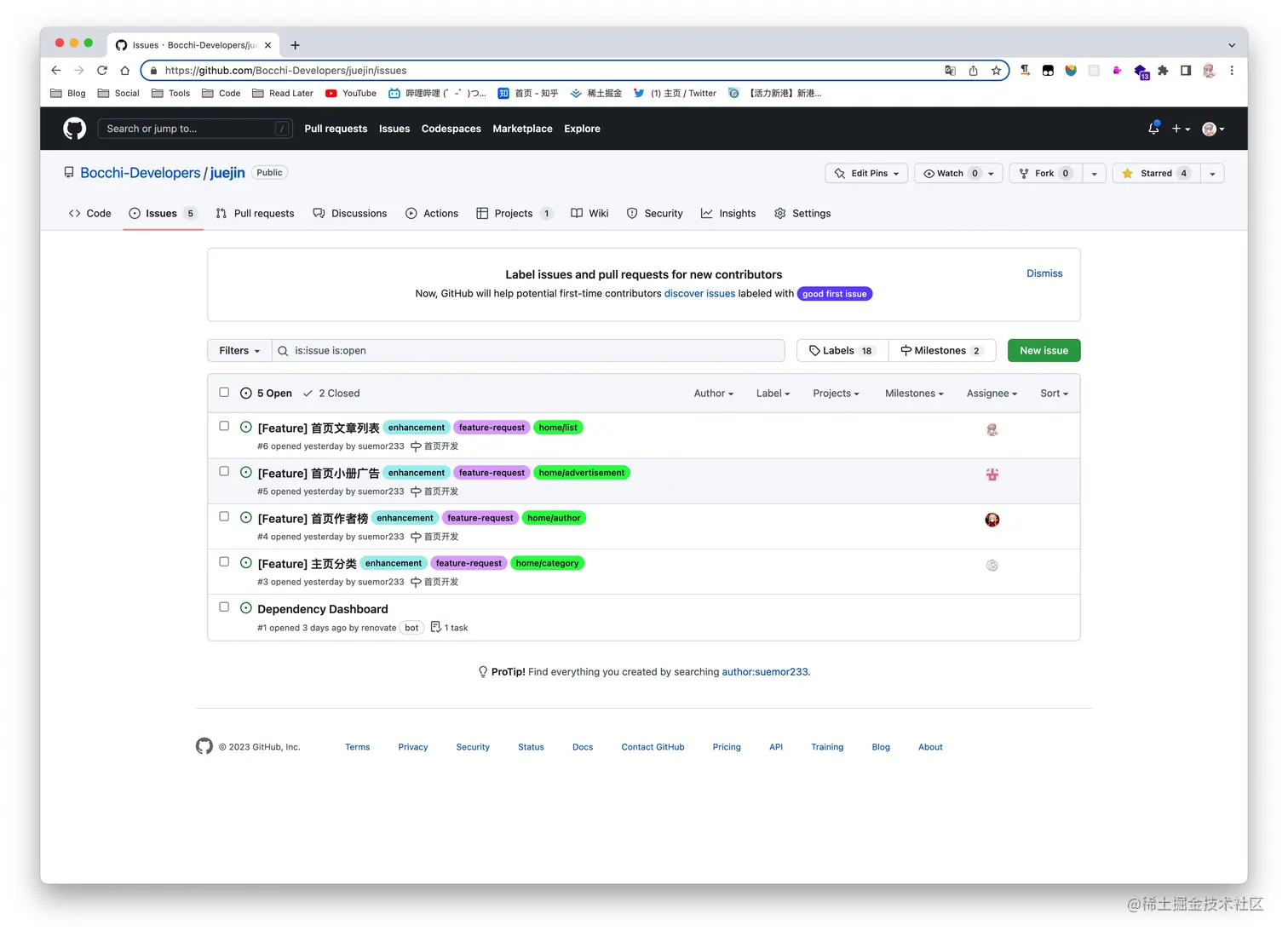Open Chrome three-dot menu
The height and width of the screenshot is (937, 1288).
(1232, 71)
